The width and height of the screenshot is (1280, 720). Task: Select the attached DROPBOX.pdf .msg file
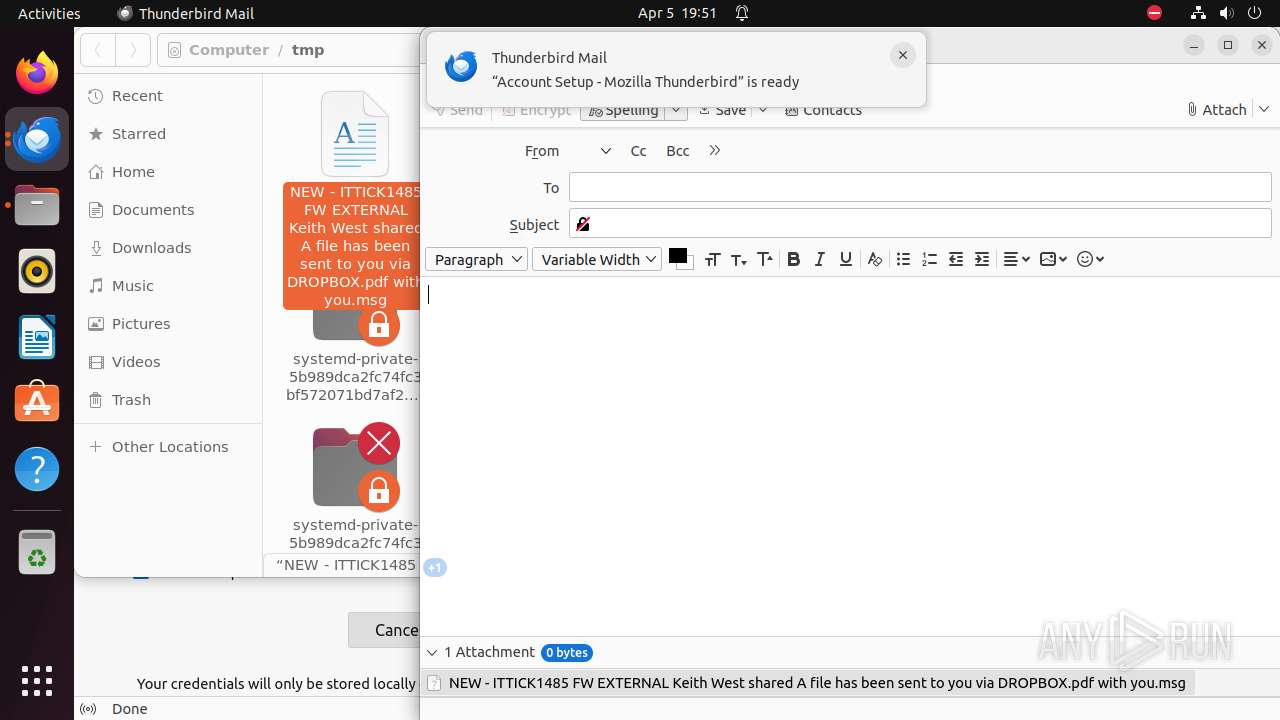coord(808,683)
